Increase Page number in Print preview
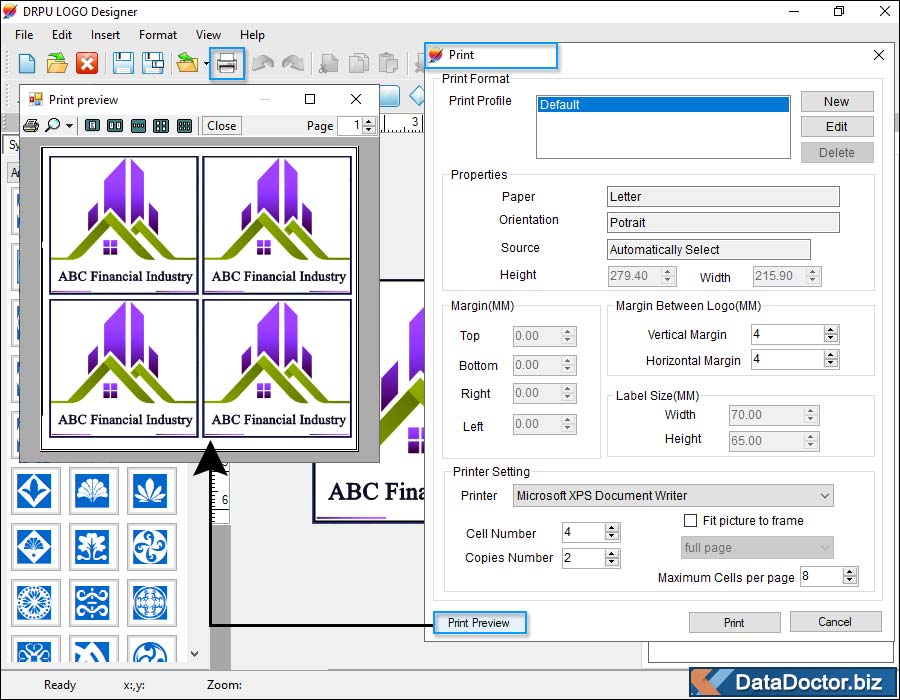Screen dimensions: 900x700 tap(369, 122)
